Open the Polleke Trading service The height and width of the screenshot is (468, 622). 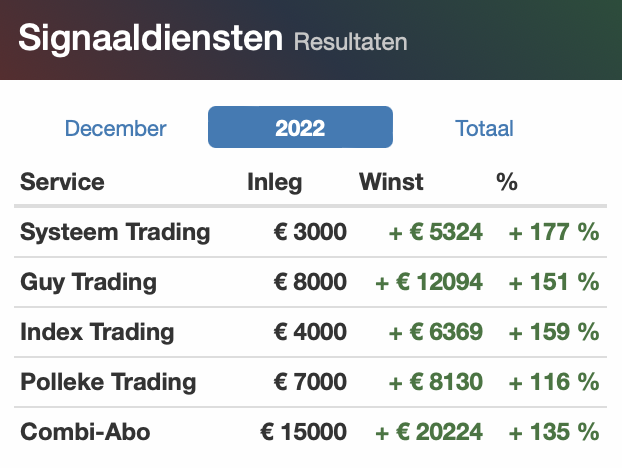(x=108, y=382)
